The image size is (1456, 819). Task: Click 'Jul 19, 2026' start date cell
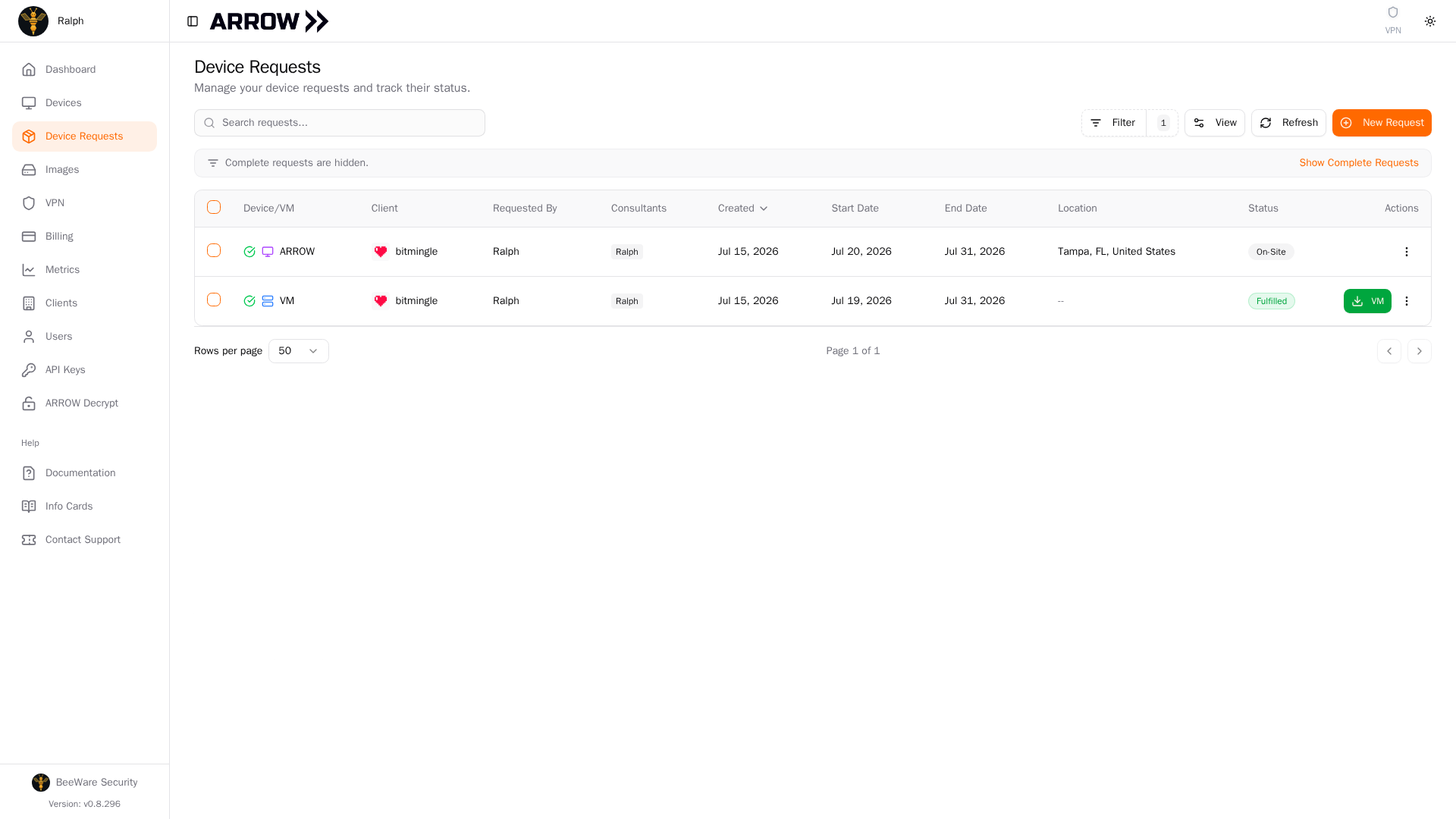[861, 301]
